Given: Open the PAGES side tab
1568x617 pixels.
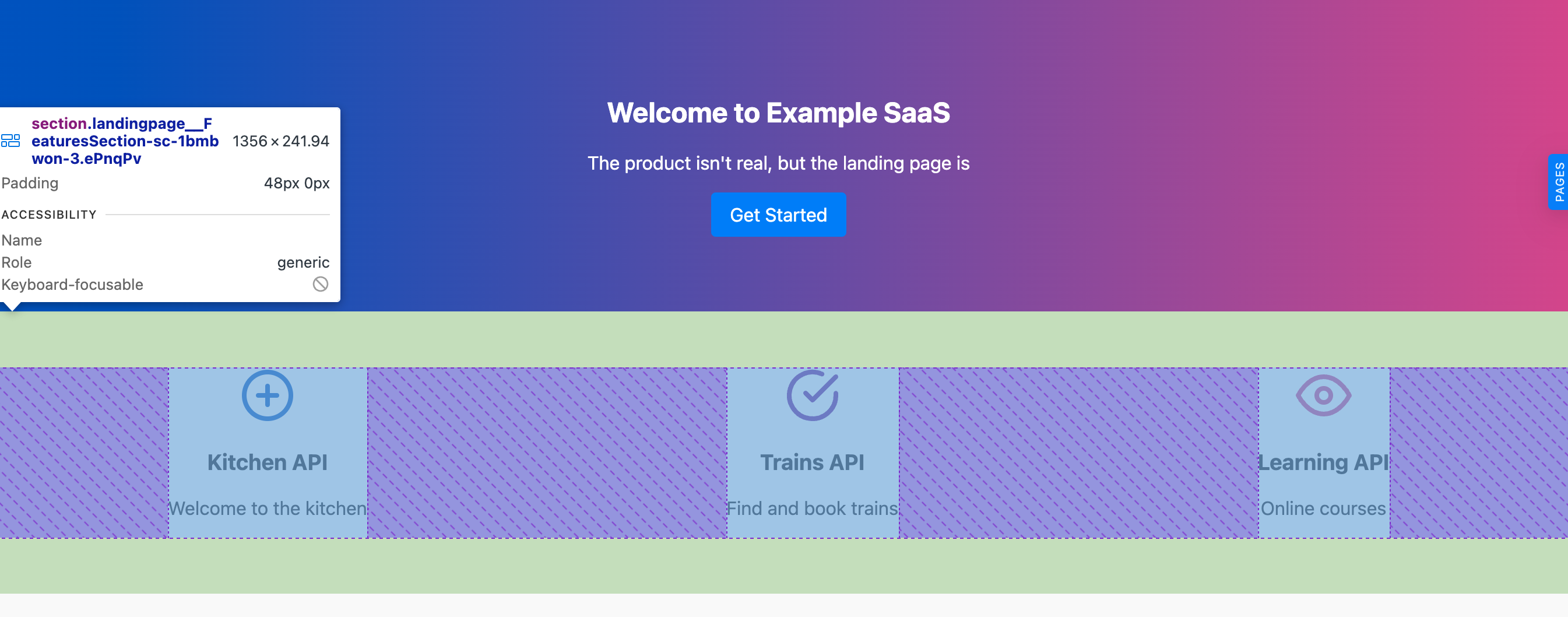Looking at the screenshot, I should (1559, 182).
